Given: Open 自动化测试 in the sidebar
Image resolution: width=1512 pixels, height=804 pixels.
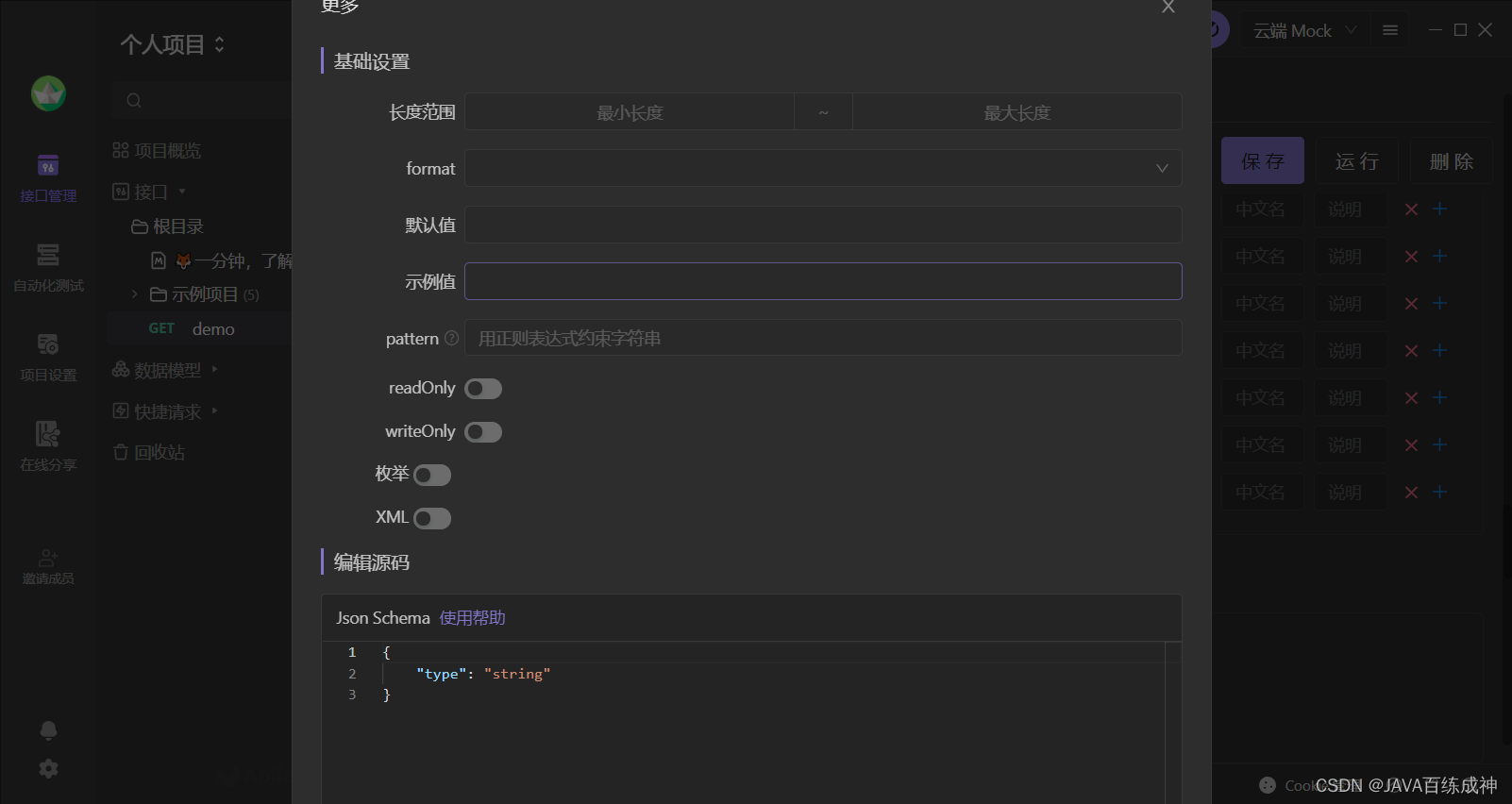Looking at the screenshot, I should click(48, 268).
